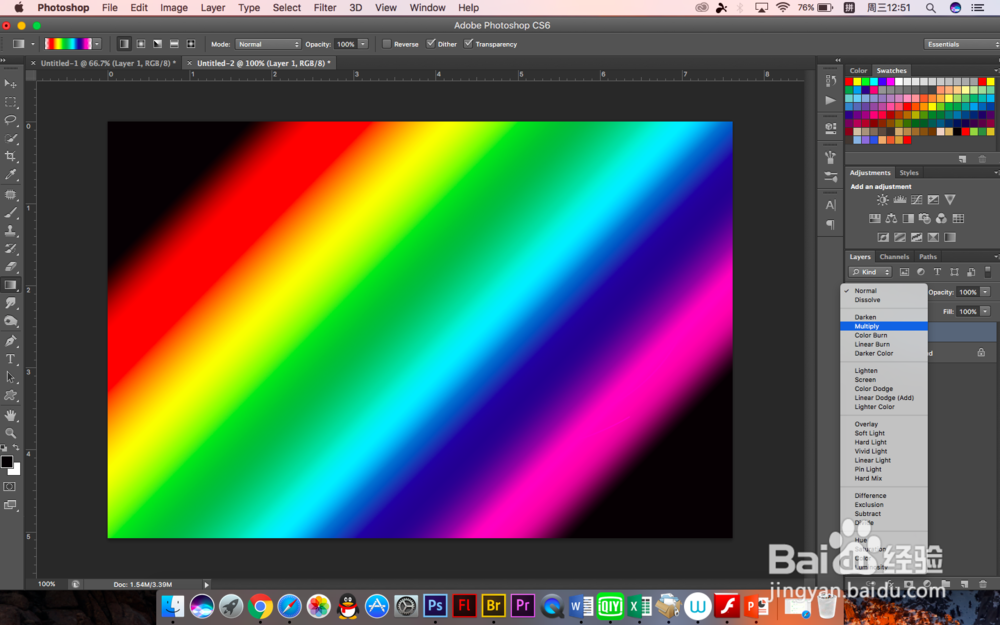Viewport: 1000px width, 625px height.
Task: Open the layer Kind filter dropdown
Action: point(870,272)
